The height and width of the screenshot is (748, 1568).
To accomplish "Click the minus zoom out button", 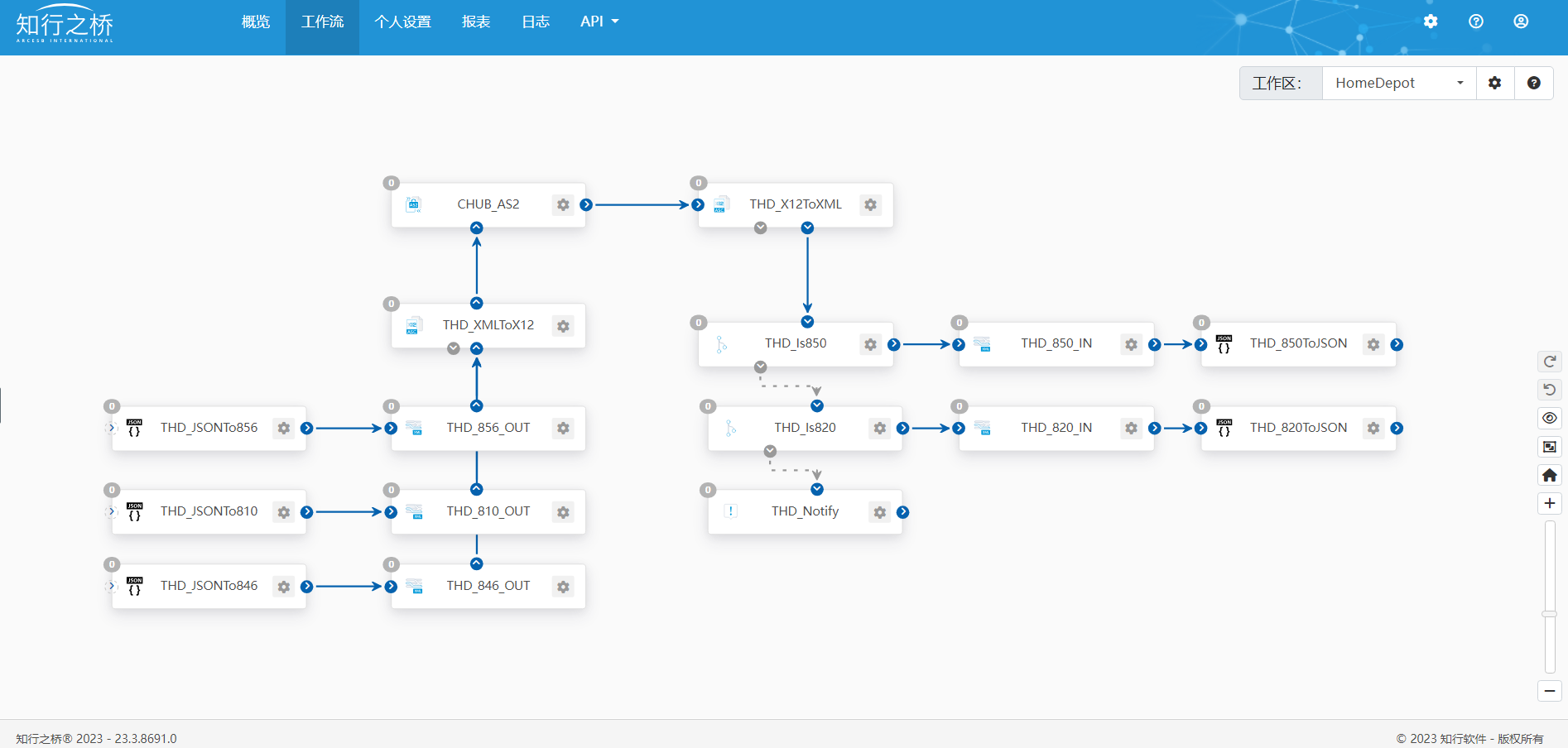I will pyautogui.click(x=1550, y=691).
